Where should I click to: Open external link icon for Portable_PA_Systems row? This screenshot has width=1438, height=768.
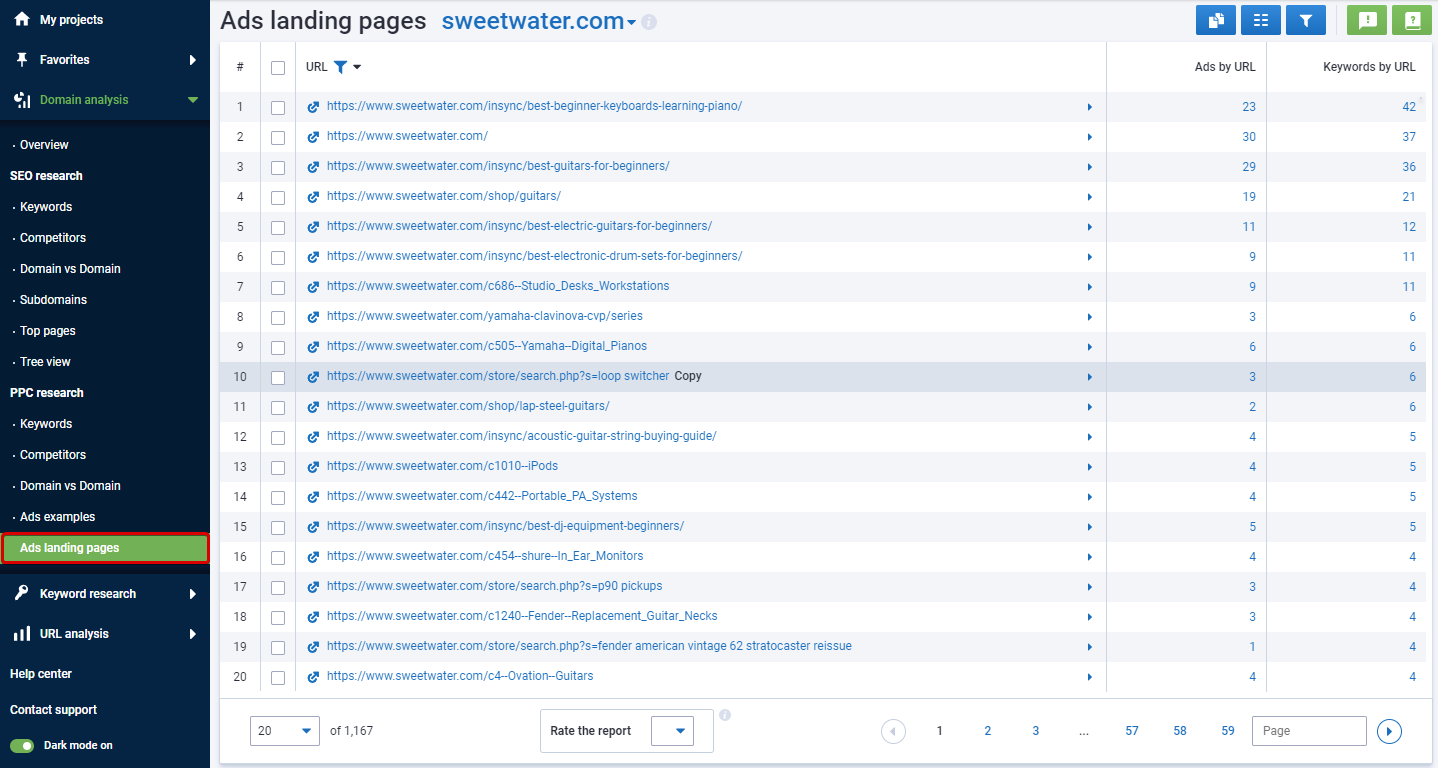(x=313, y=497)
